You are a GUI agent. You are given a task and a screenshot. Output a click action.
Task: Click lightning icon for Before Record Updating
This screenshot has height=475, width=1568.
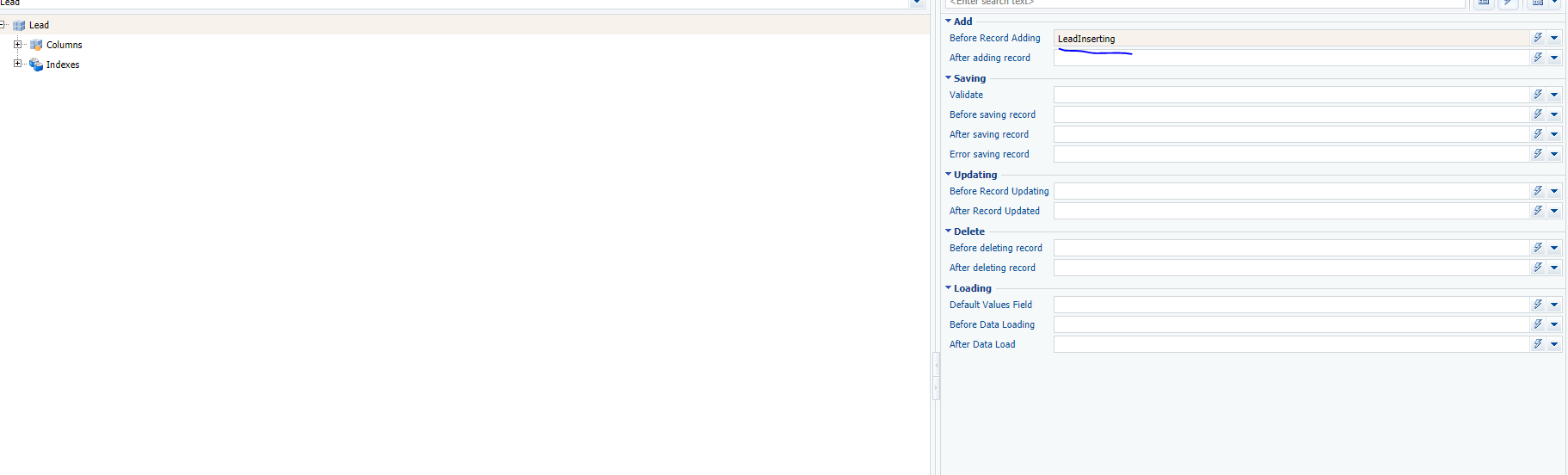pos(1538,191)
